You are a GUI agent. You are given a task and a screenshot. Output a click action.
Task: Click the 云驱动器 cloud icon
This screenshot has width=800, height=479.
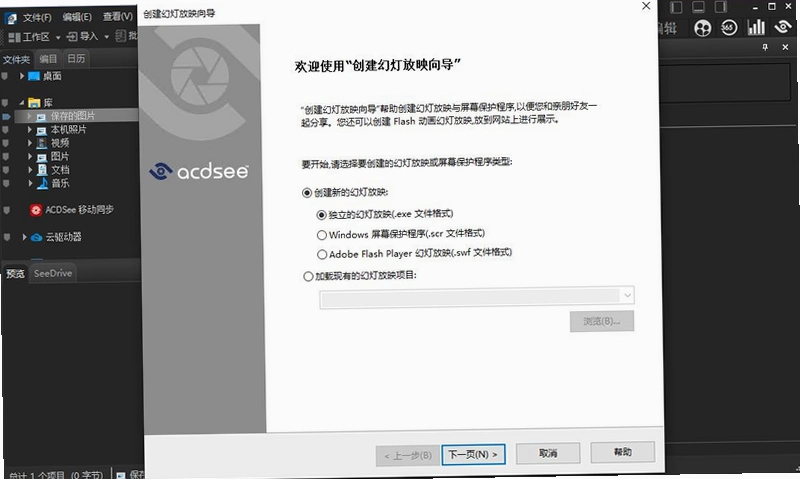click(37, 238)
